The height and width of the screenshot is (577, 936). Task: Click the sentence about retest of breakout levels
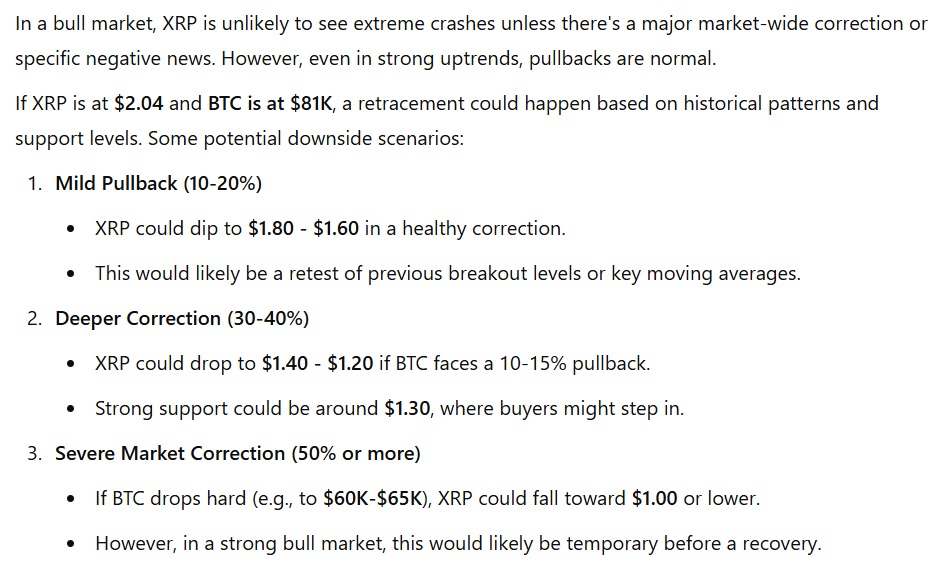(x=448, y=273)
